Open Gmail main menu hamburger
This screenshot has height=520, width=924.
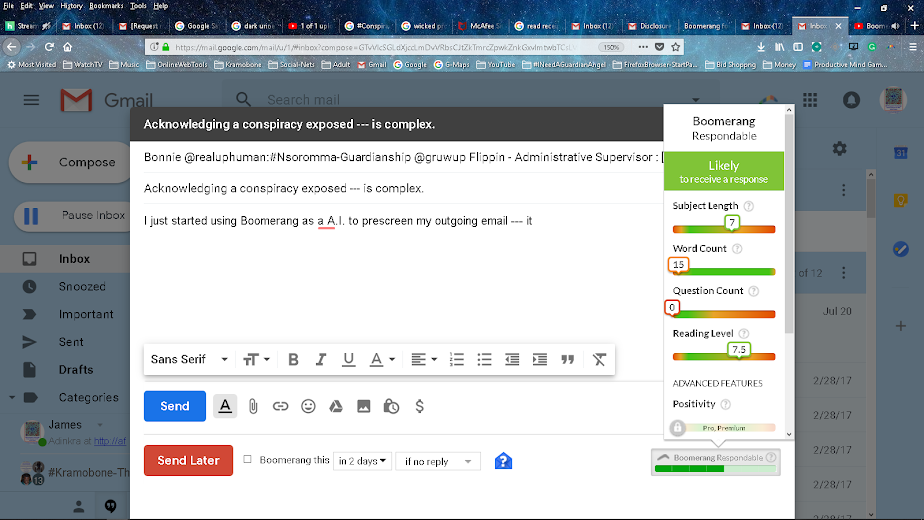coord(31,100)
